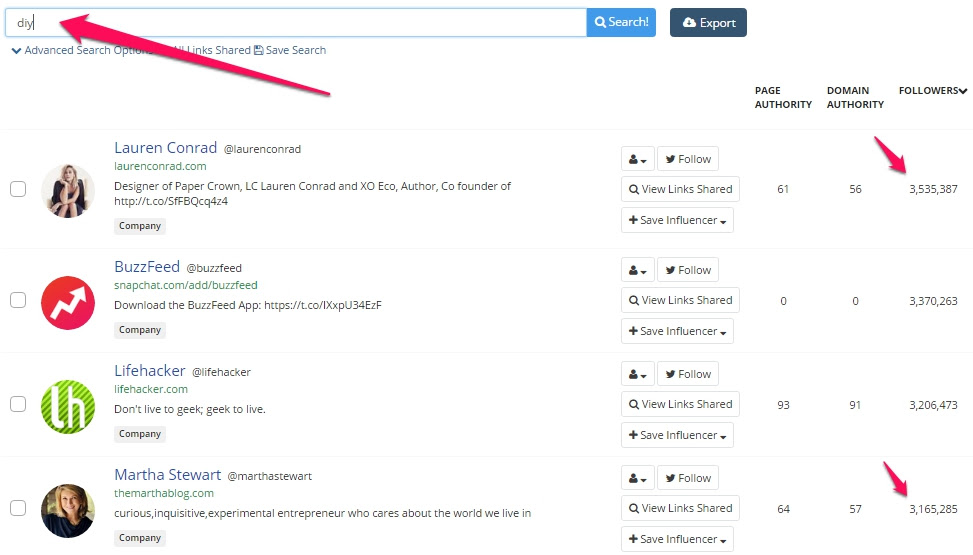
Task: Open the person dropdown for Lifehacker
Action: (637, 374)
